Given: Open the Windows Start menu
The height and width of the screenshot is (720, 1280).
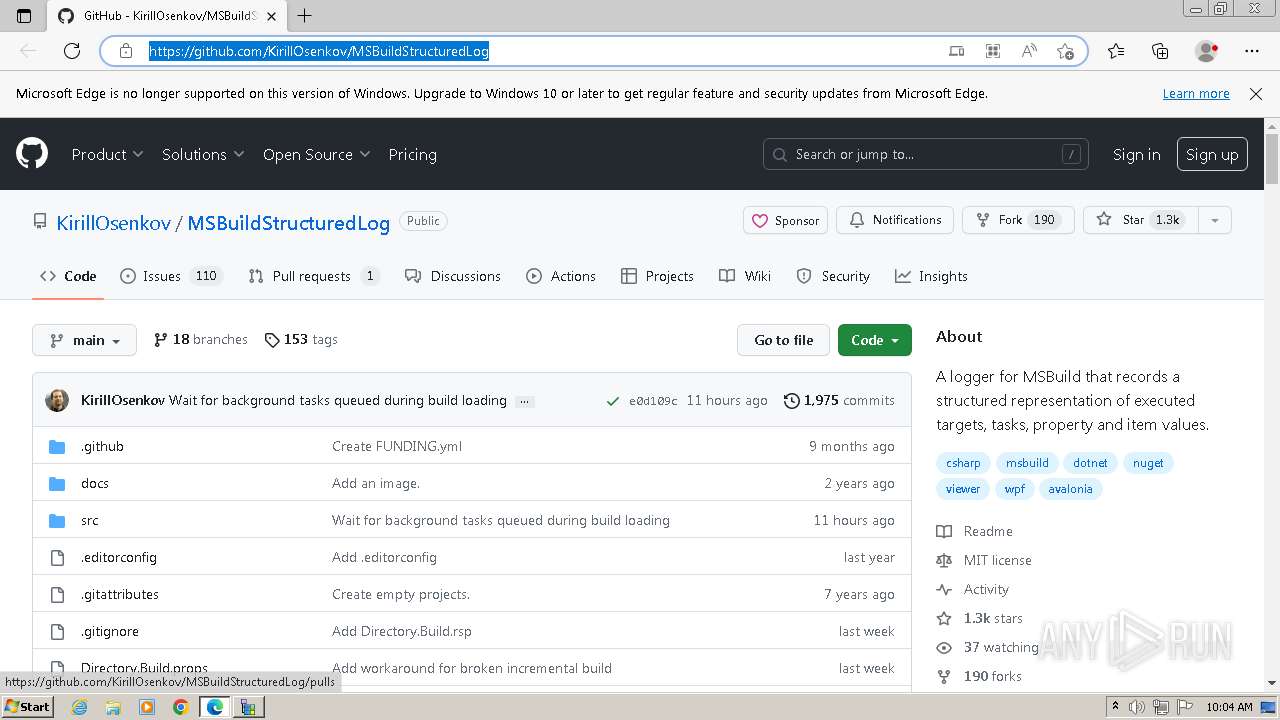Looking at the screenshot, I should coord(27,706).
